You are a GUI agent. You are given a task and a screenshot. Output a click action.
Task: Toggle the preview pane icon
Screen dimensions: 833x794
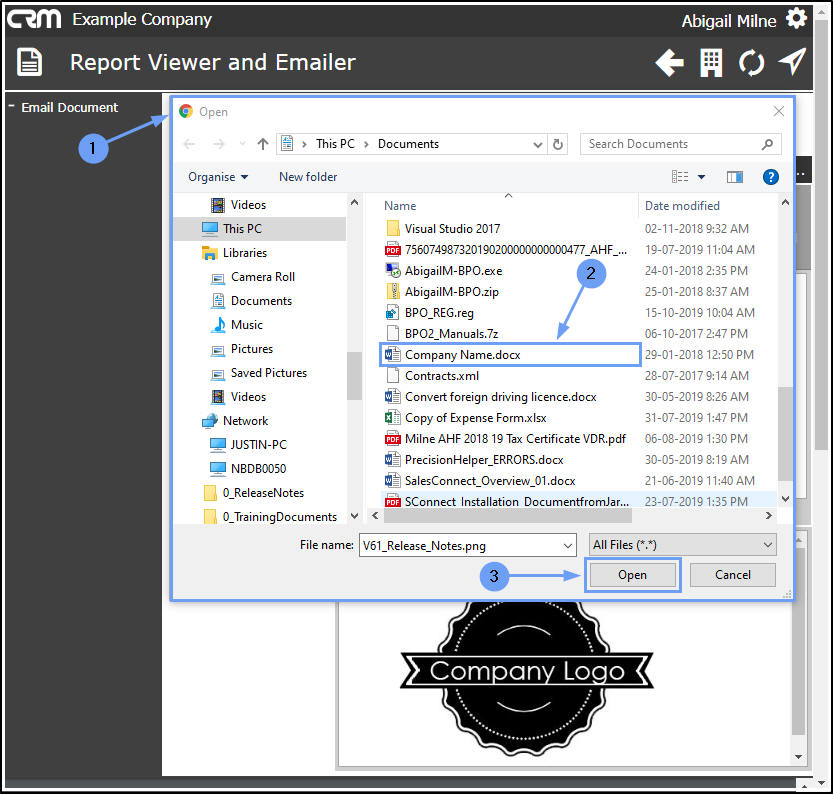[735, 177]
